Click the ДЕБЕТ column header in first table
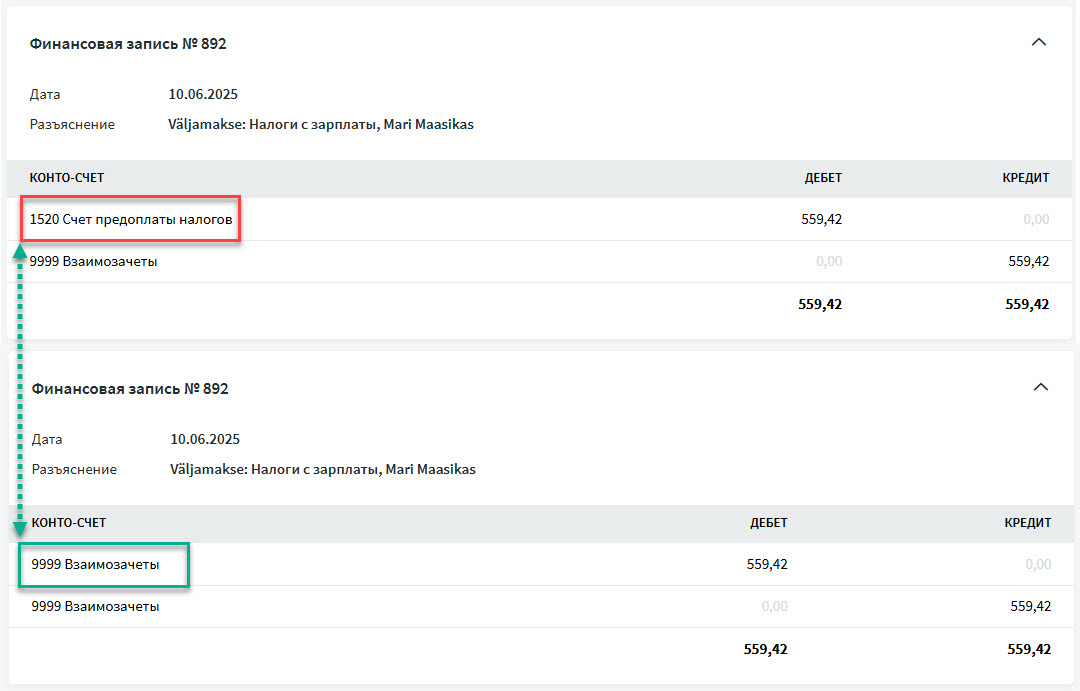This screenshot has width=1080, height=691. pyautogui.click(x=823, y=178)
